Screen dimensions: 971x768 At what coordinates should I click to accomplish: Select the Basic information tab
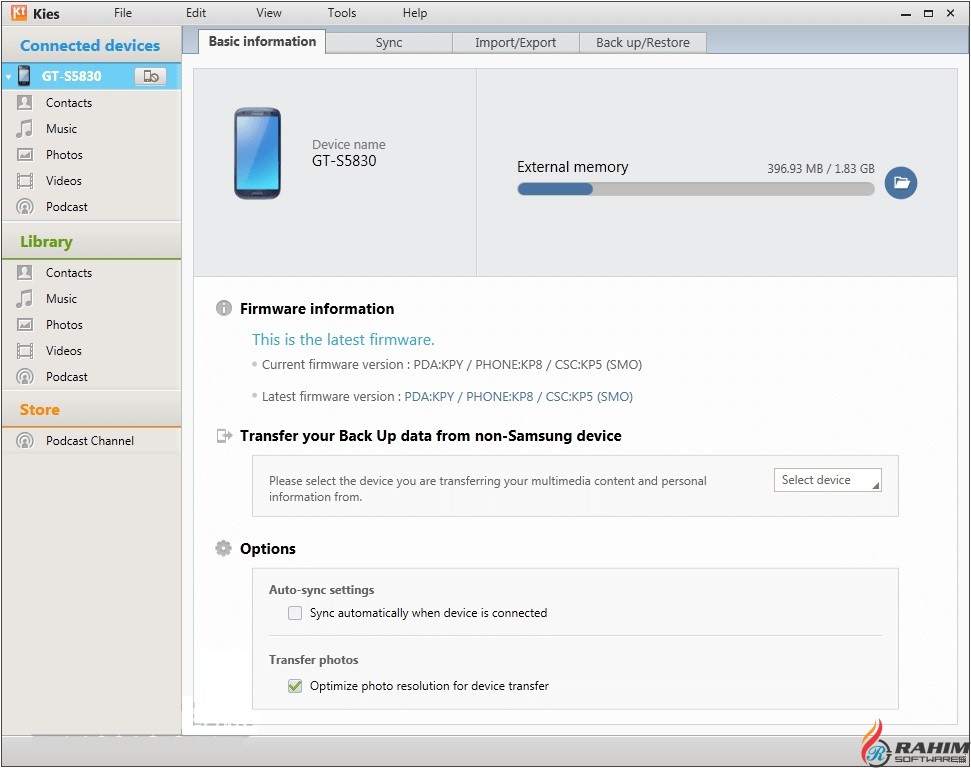pyautogui.click(x=262, y=41)
